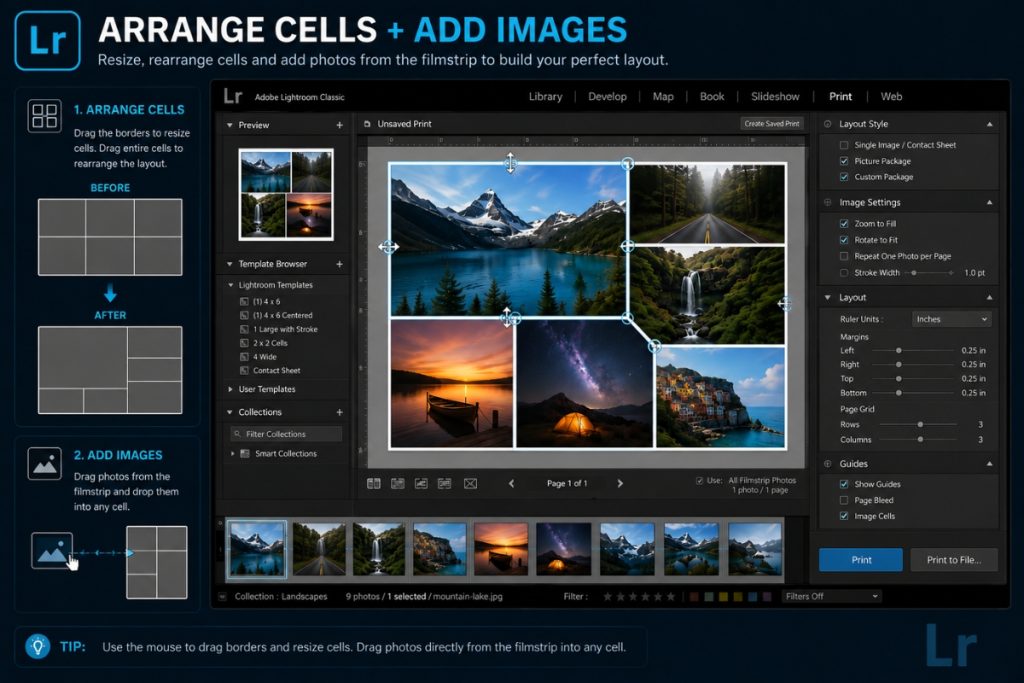Screen dimensions: 1024x683
Task: Expand the User Templates folder
Action: tap(231, 389)
